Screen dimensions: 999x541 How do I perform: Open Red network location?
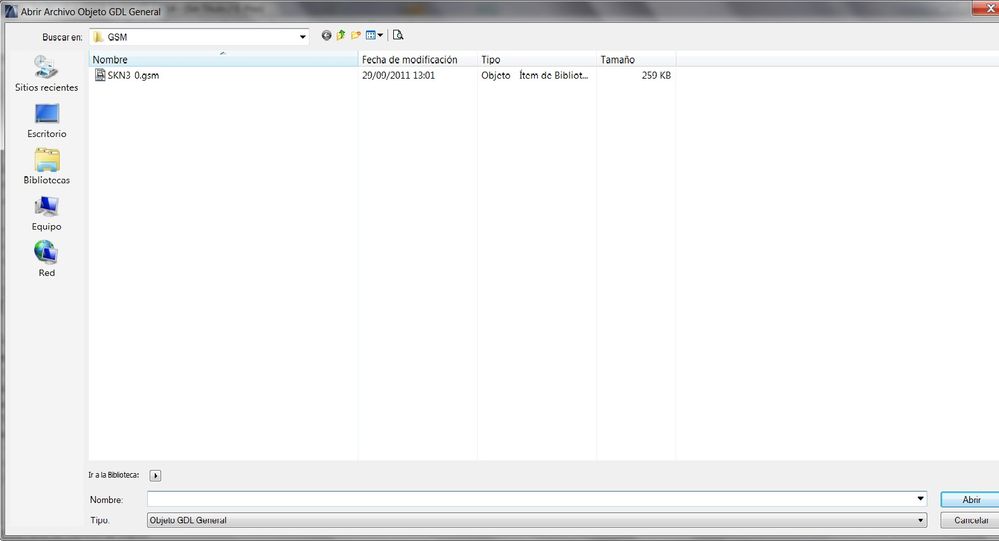tap(47, 259)
